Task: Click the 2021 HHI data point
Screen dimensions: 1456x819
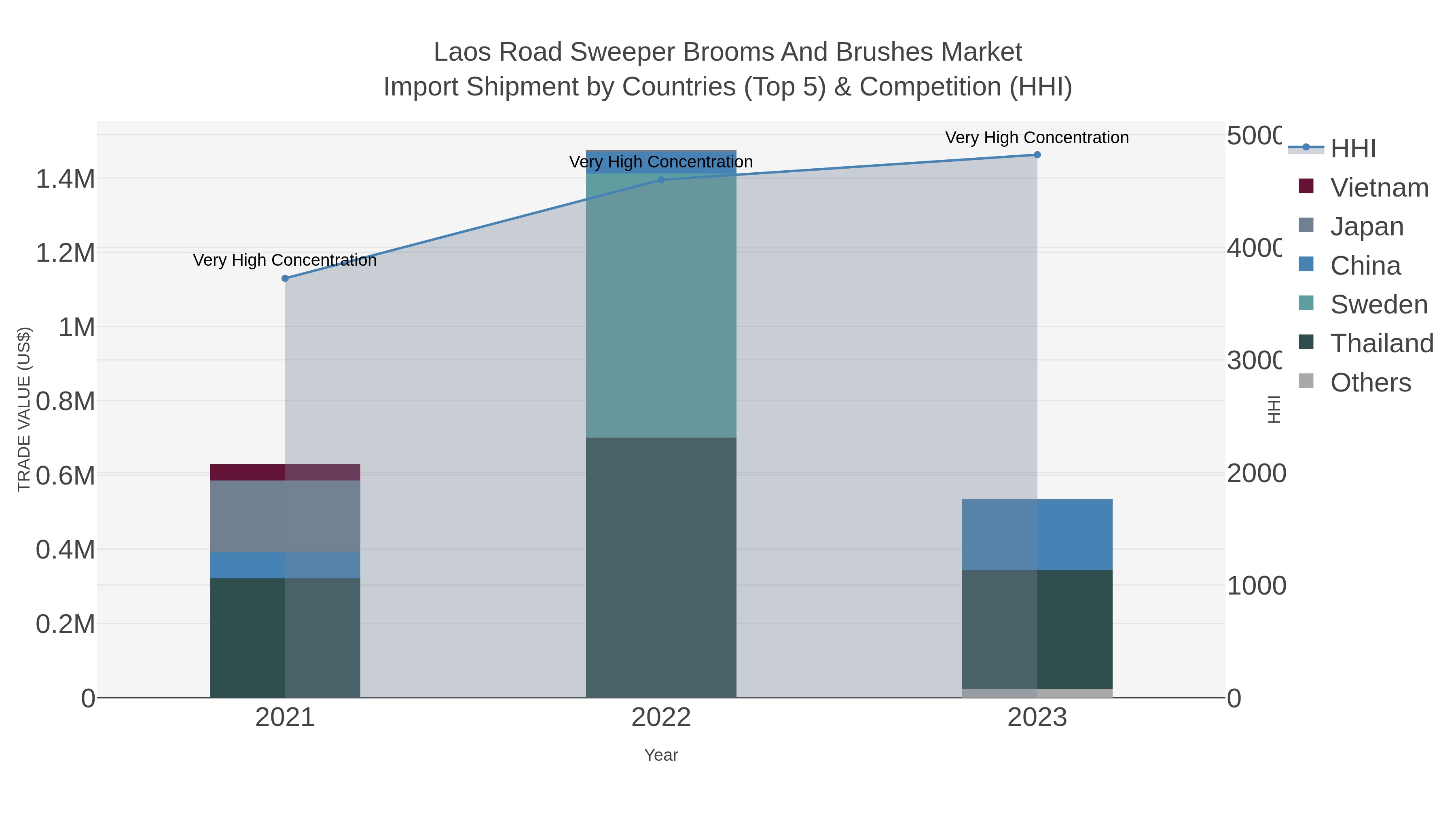Action: coord(285,278)
